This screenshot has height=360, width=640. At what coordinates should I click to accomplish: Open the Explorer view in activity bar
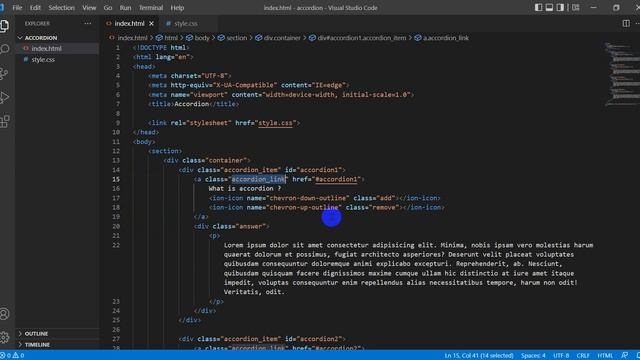[4, 26]
